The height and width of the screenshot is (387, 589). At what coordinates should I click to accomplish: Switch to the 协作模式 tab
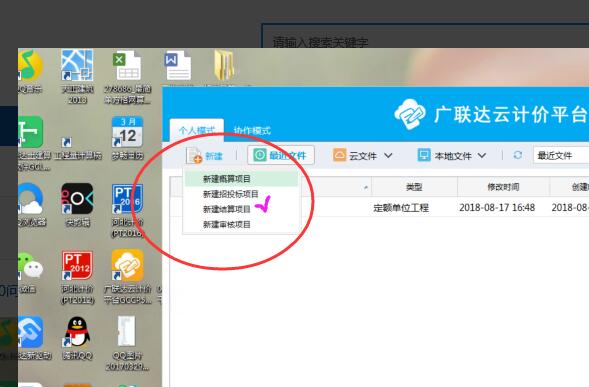click(252, 130)
